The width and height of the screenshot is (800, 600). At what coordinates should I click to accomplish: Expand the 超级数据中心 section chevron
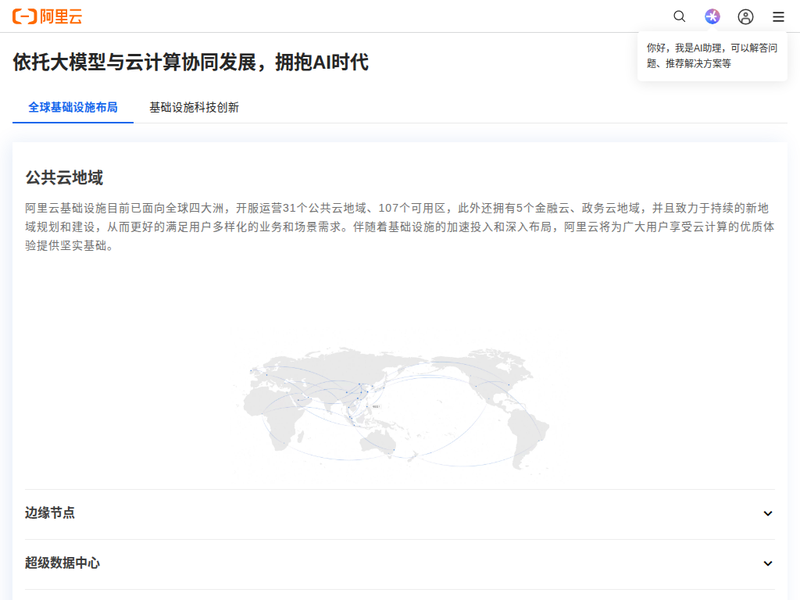point(768,563)
